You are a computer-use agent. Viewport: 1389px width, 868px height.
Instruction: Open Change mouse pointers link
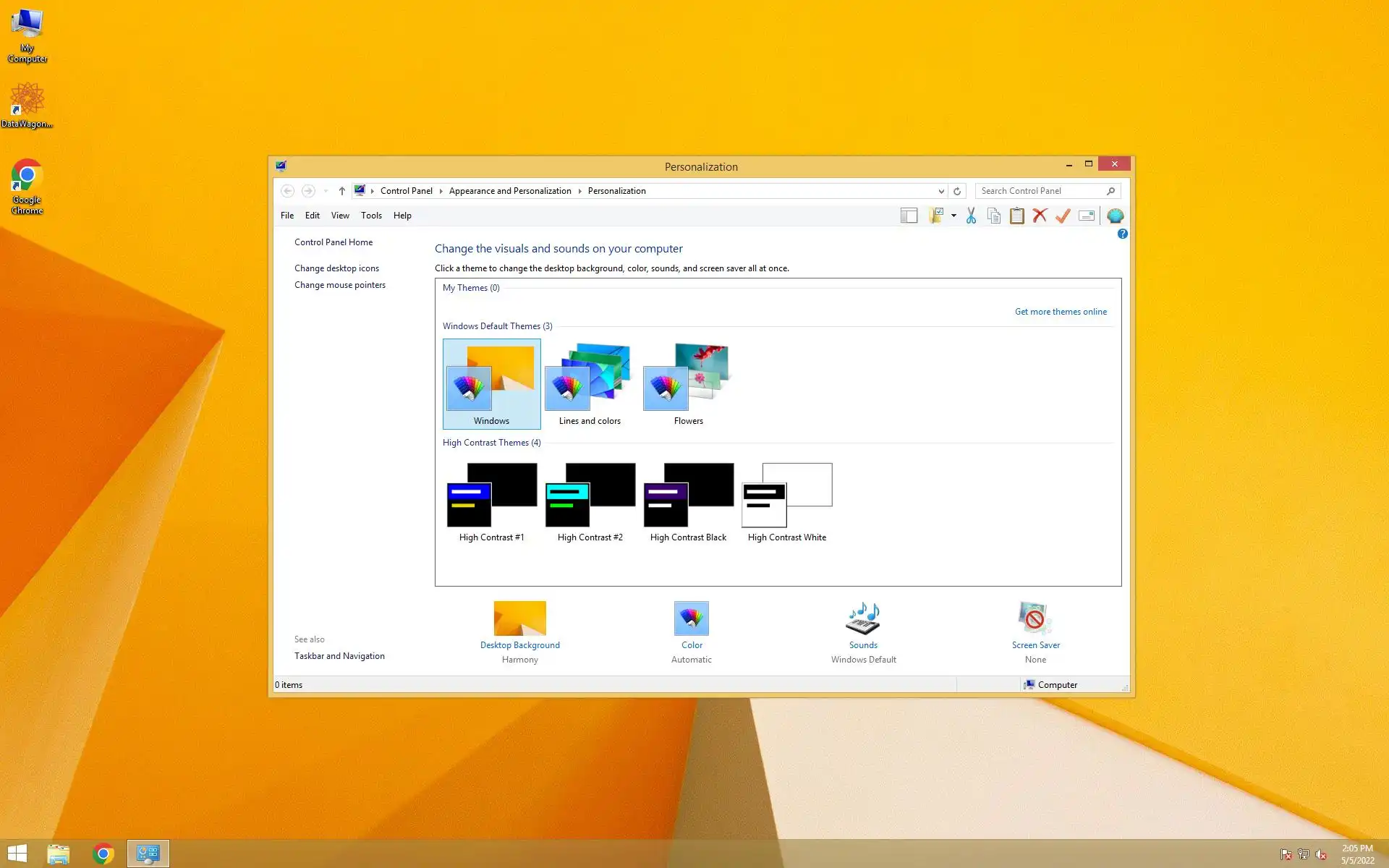click(x=339, y=285)
